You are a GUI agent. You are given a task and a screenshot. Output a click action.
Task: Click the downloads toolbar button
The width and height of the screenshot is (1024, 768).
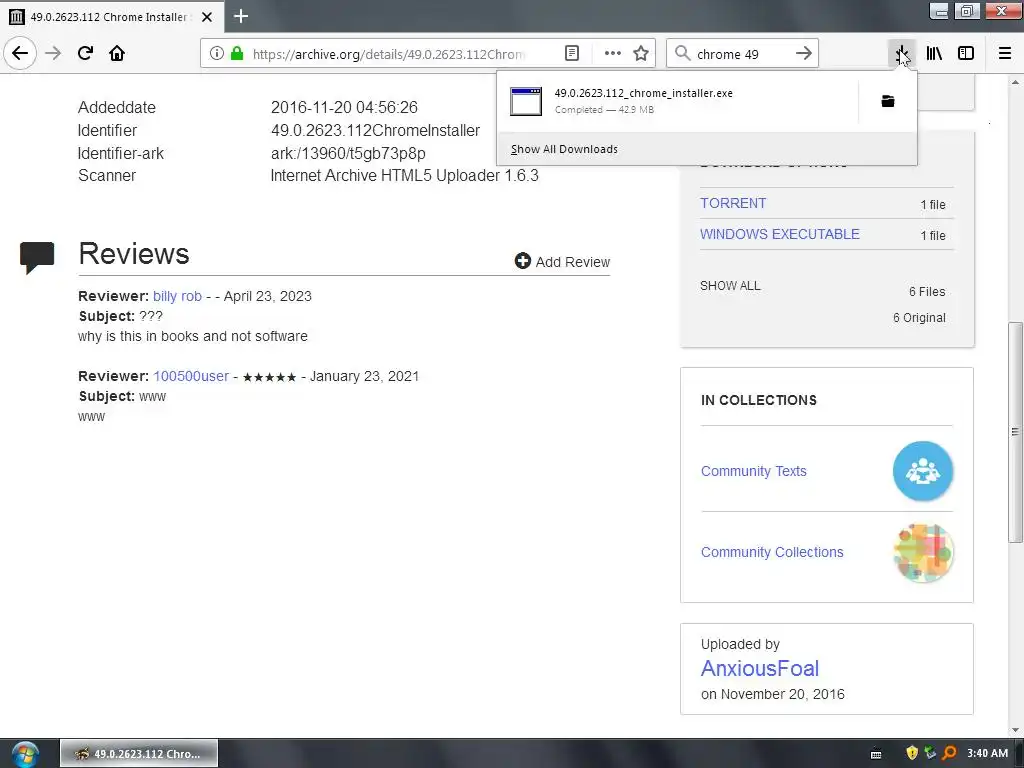click(902, 54)
